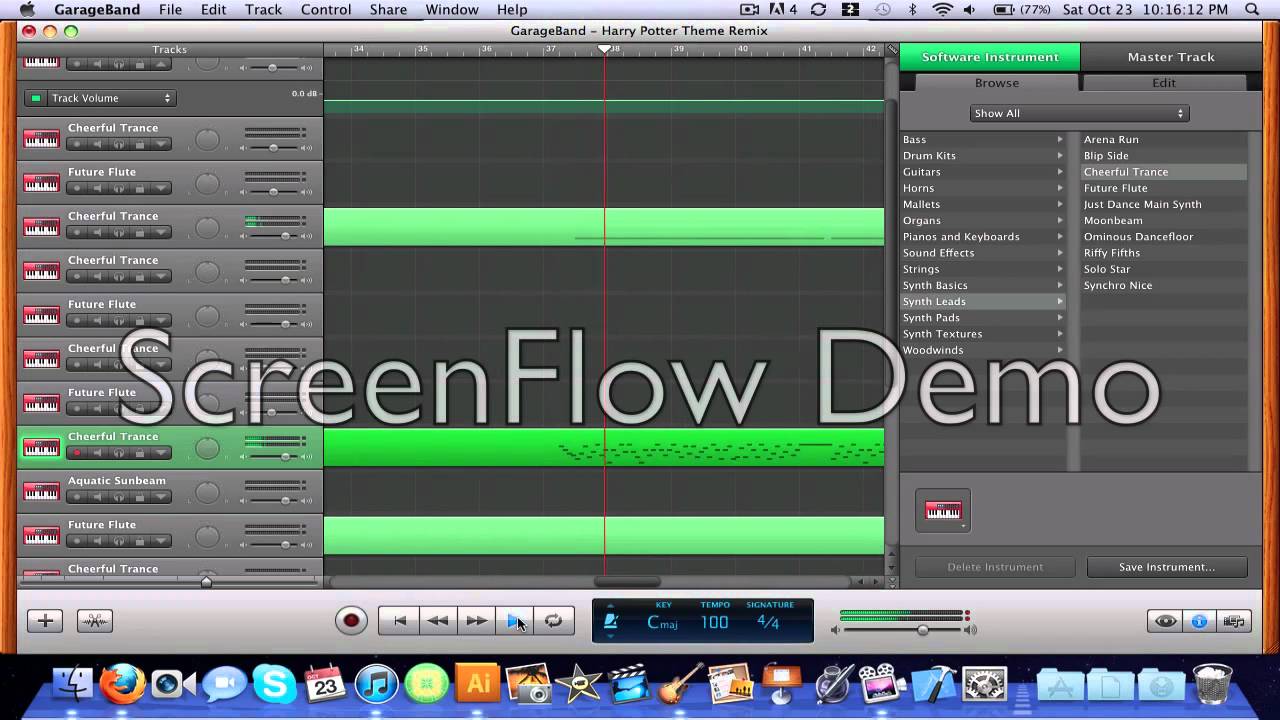Open the Track menu
Image resolution: width=1280 pixels, height=720 pixels.
click(x=263, y=10)
